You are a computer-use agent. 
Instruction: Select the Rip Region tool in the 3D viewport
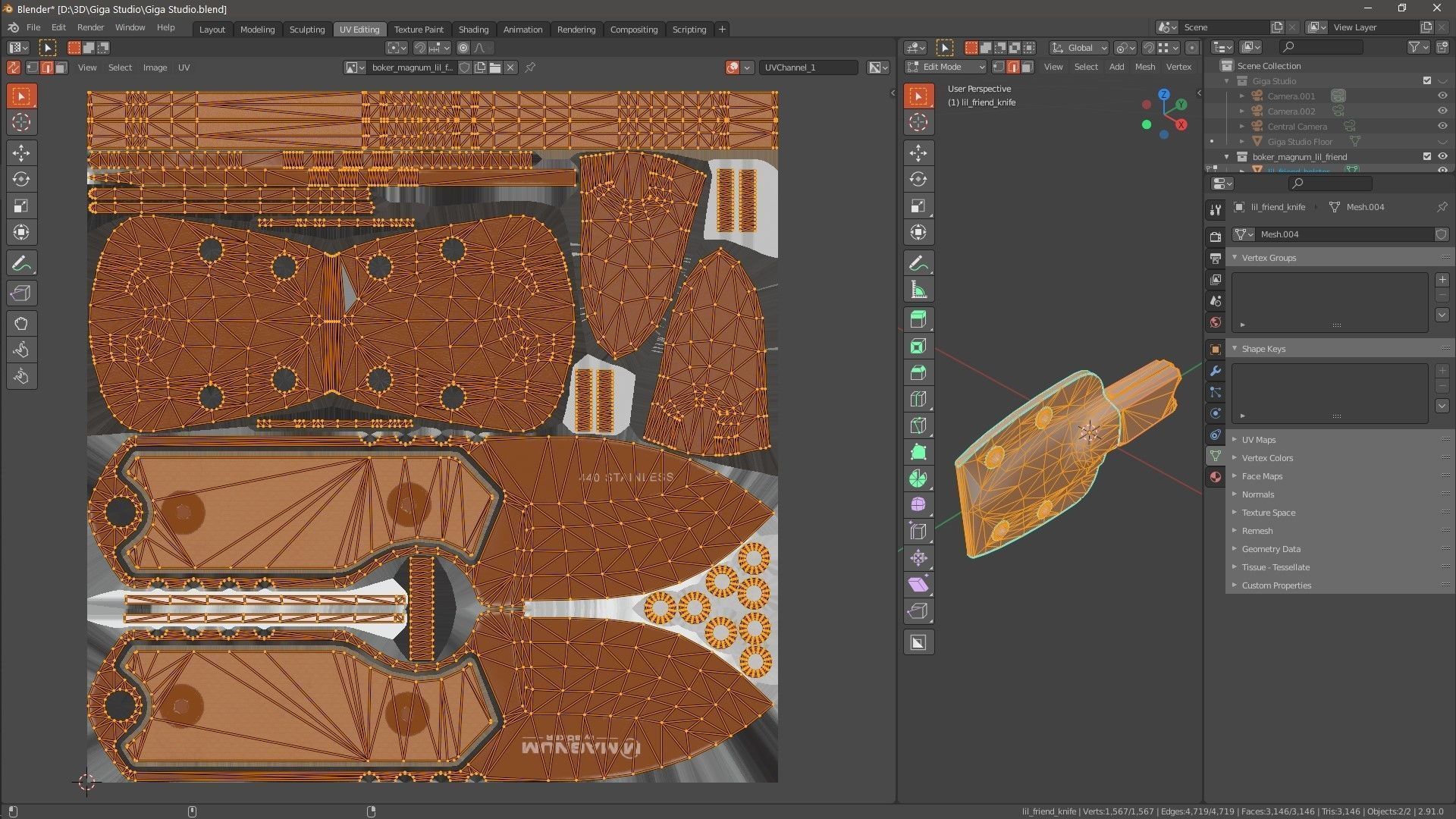(x=918, y=611)
